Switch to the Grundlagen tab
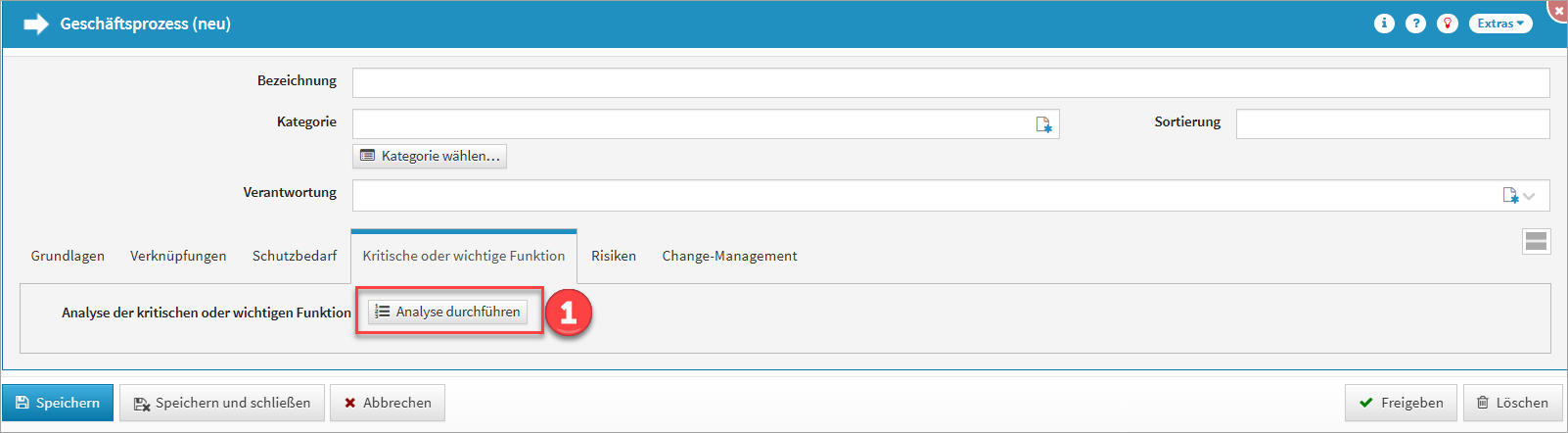 68,256
